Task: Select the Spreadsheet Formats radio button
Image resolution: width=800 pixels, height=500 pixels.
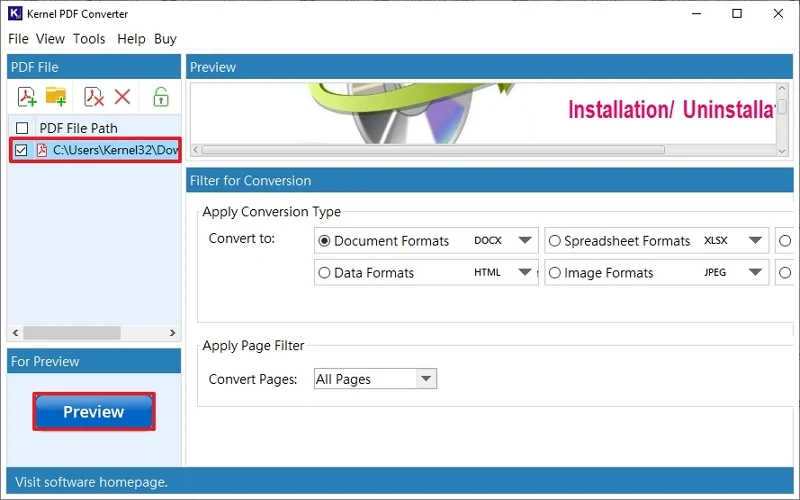Action: point(555,241)
